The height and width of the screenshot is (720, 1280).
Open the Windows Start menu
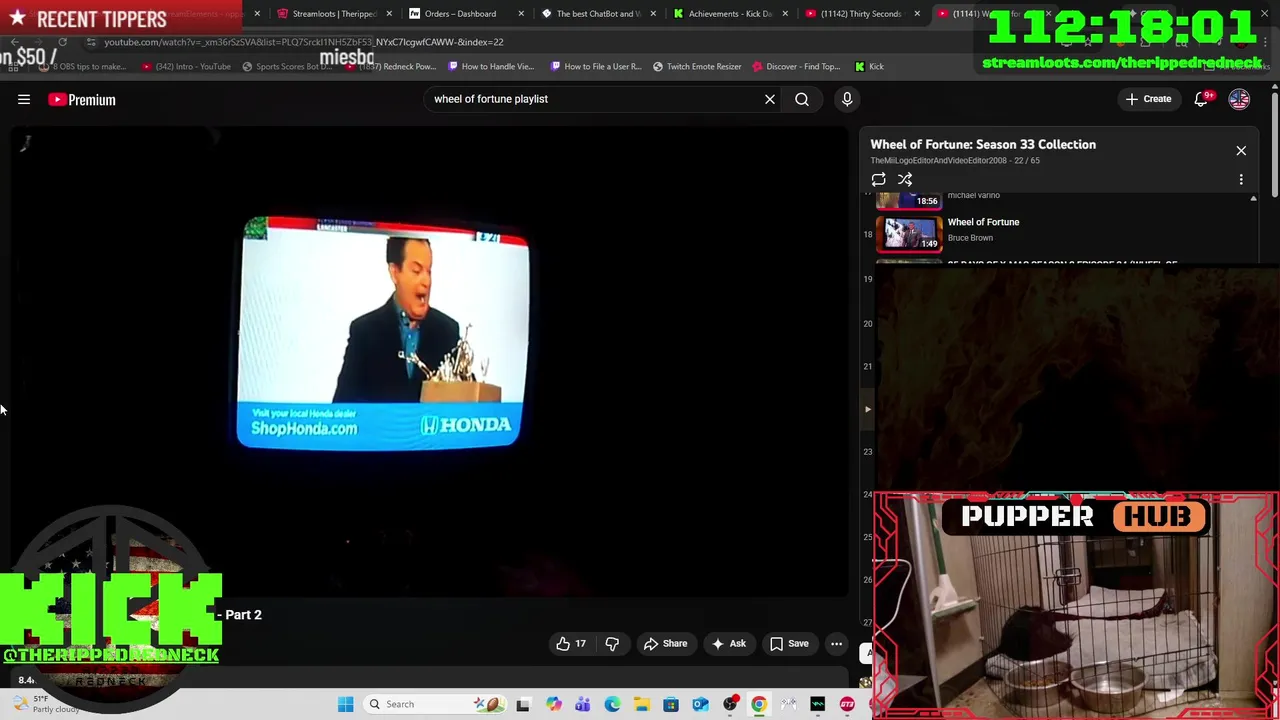345,704
